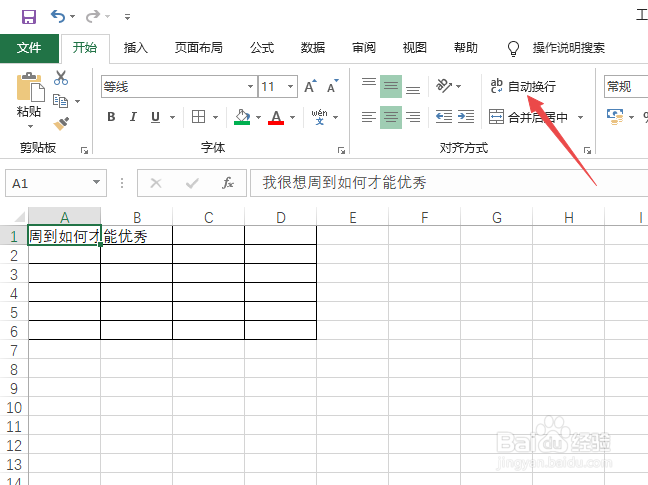Screen dimensions: 648x485
Task: Open the 对齐方式 alignment dialog launcher
Action: [x=587, y=151]
